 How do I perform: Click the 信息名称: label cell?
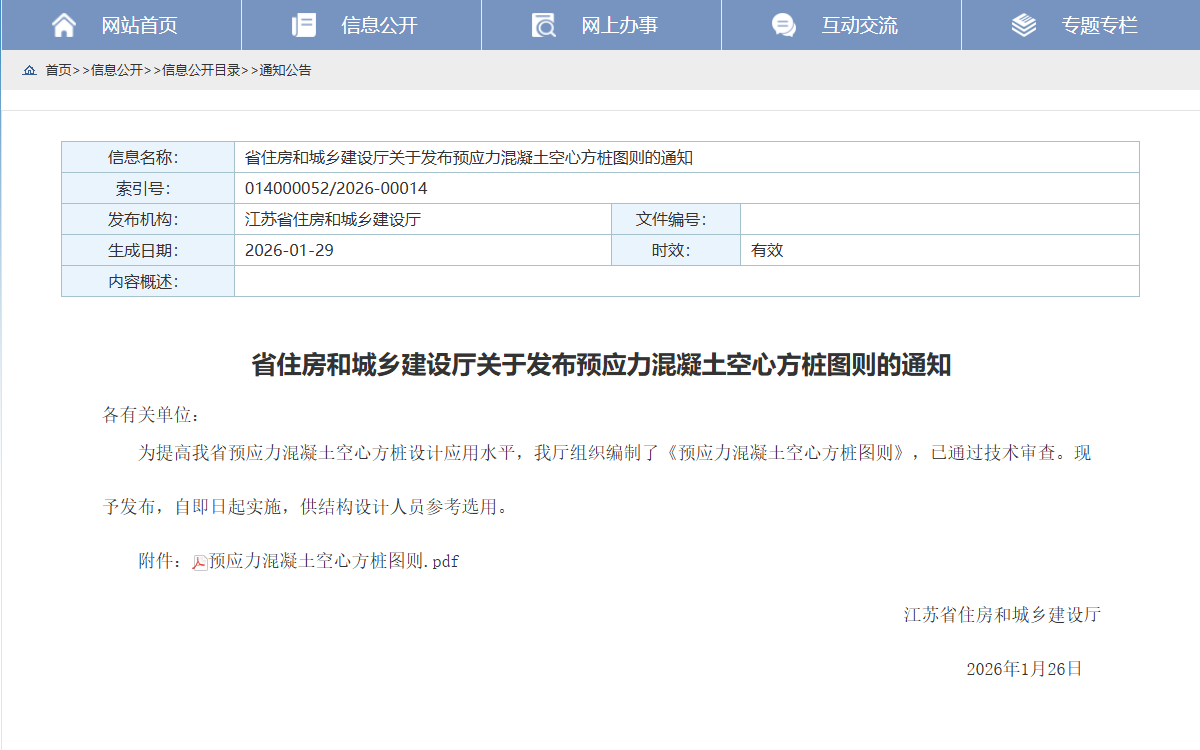148,157
